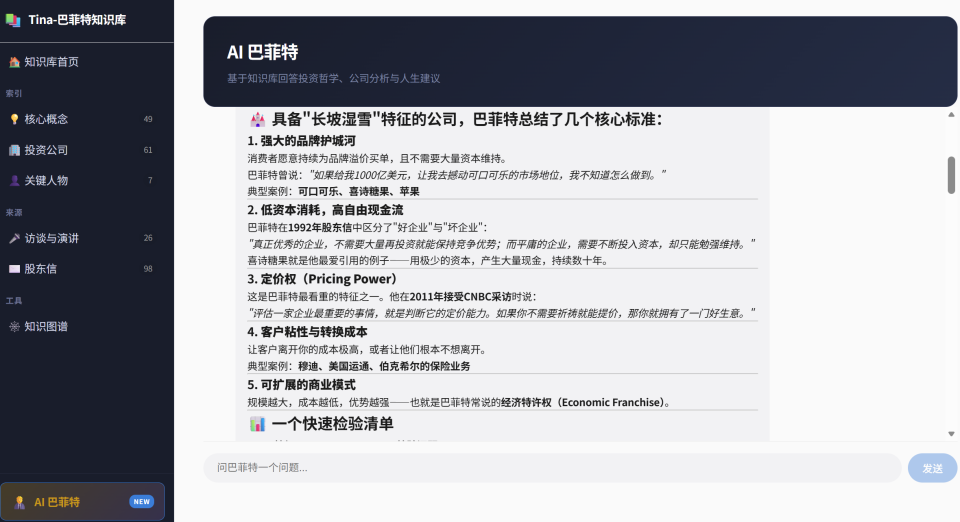Click the quote starting 评估一家企业最重要的事情
Screen dimensions: 960x522
[501, 313]
